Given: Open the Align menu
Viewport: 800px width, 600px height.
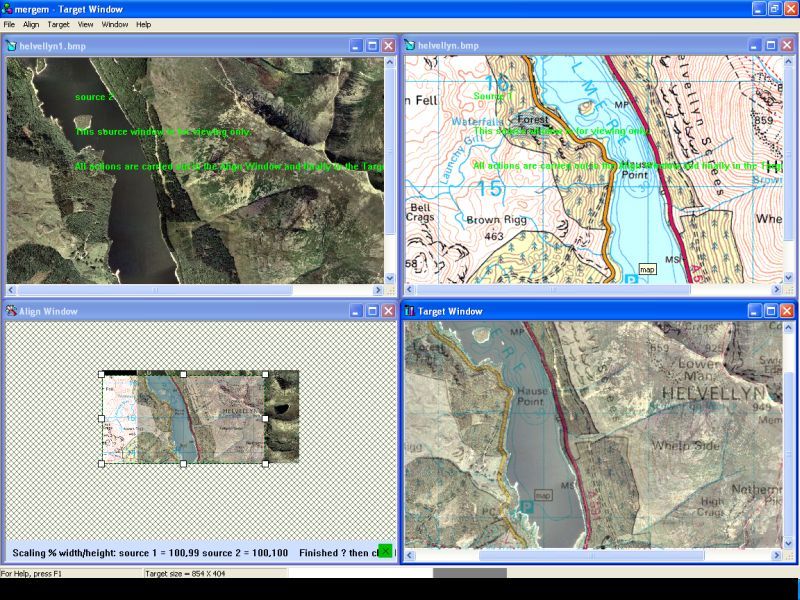Looking at the screenshot, I should pyautogui.click(x=31, y=24).
